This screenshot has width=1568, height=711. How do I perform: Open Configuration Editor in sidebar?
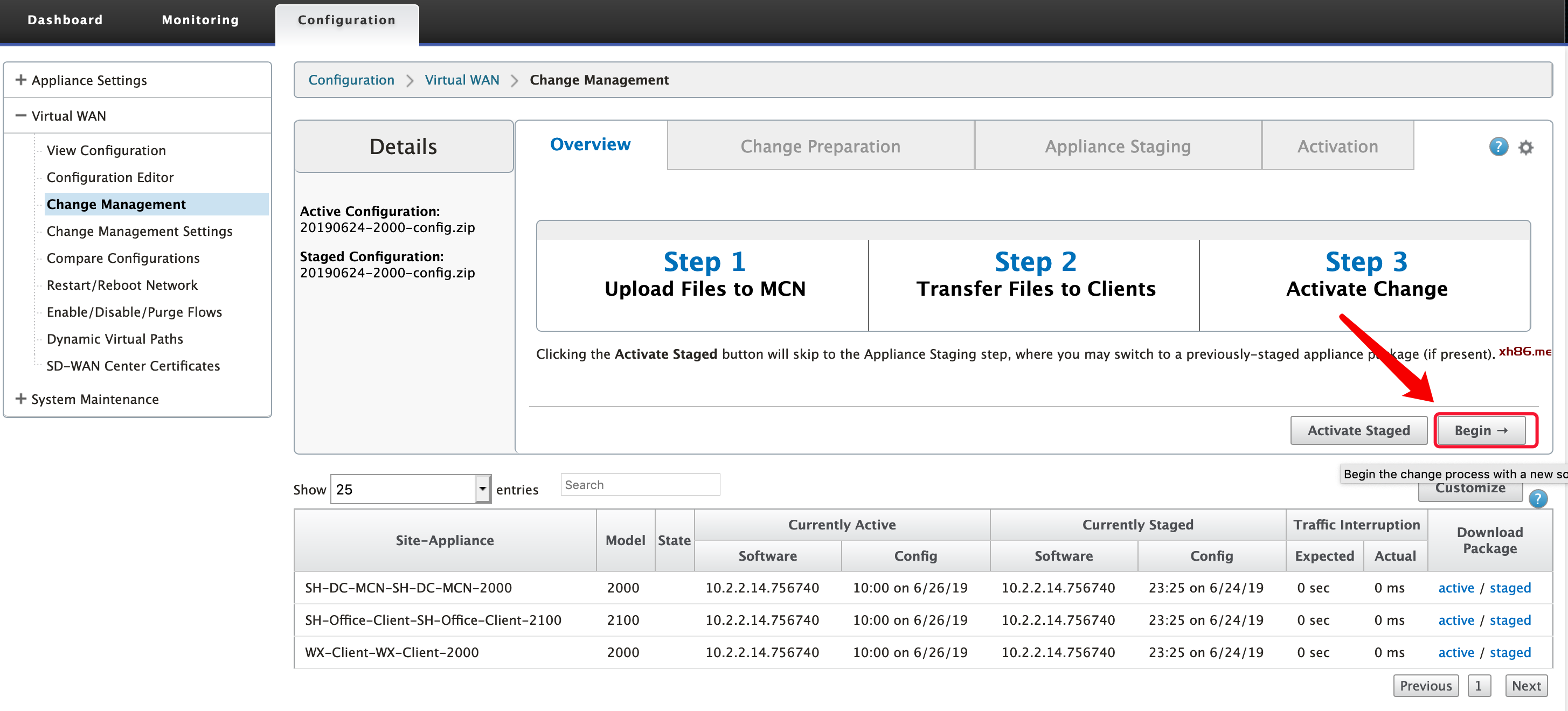110,177
